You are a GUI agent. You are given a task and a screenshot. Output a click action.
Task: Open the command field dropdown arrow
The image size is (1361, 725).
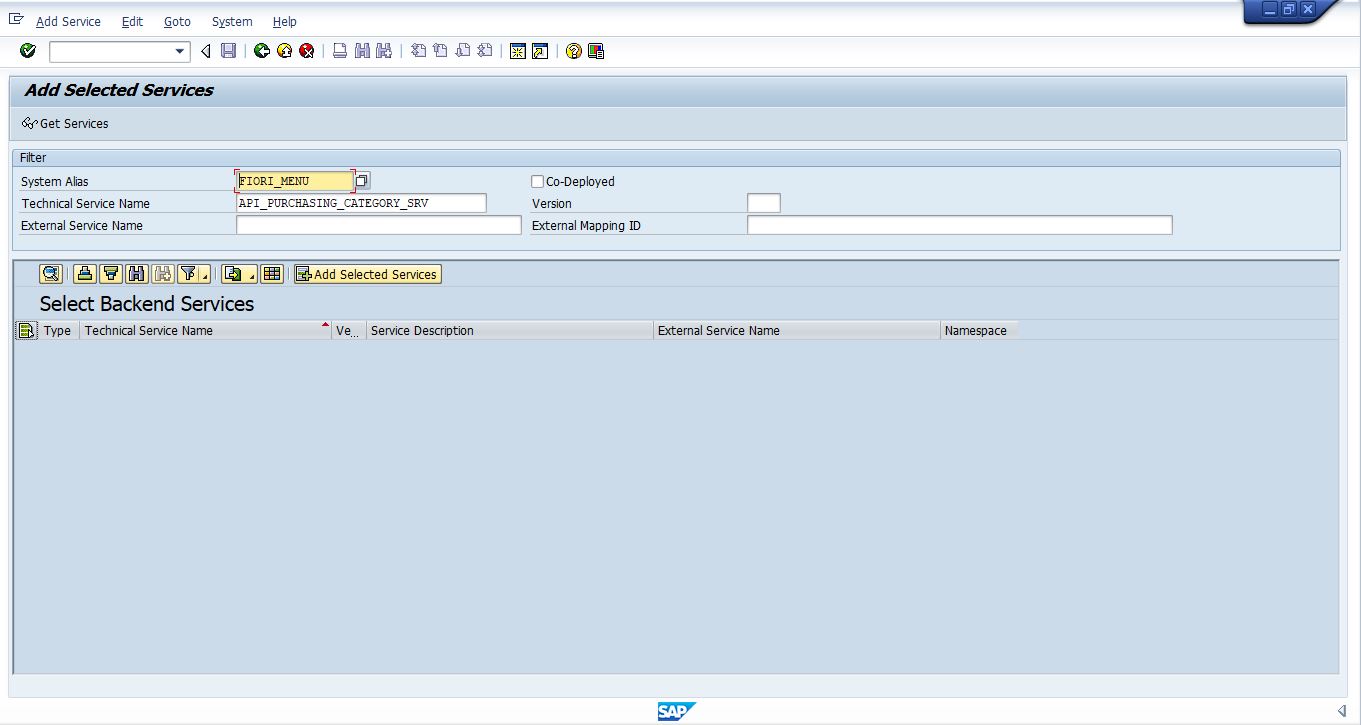click(x=180, y=51)
